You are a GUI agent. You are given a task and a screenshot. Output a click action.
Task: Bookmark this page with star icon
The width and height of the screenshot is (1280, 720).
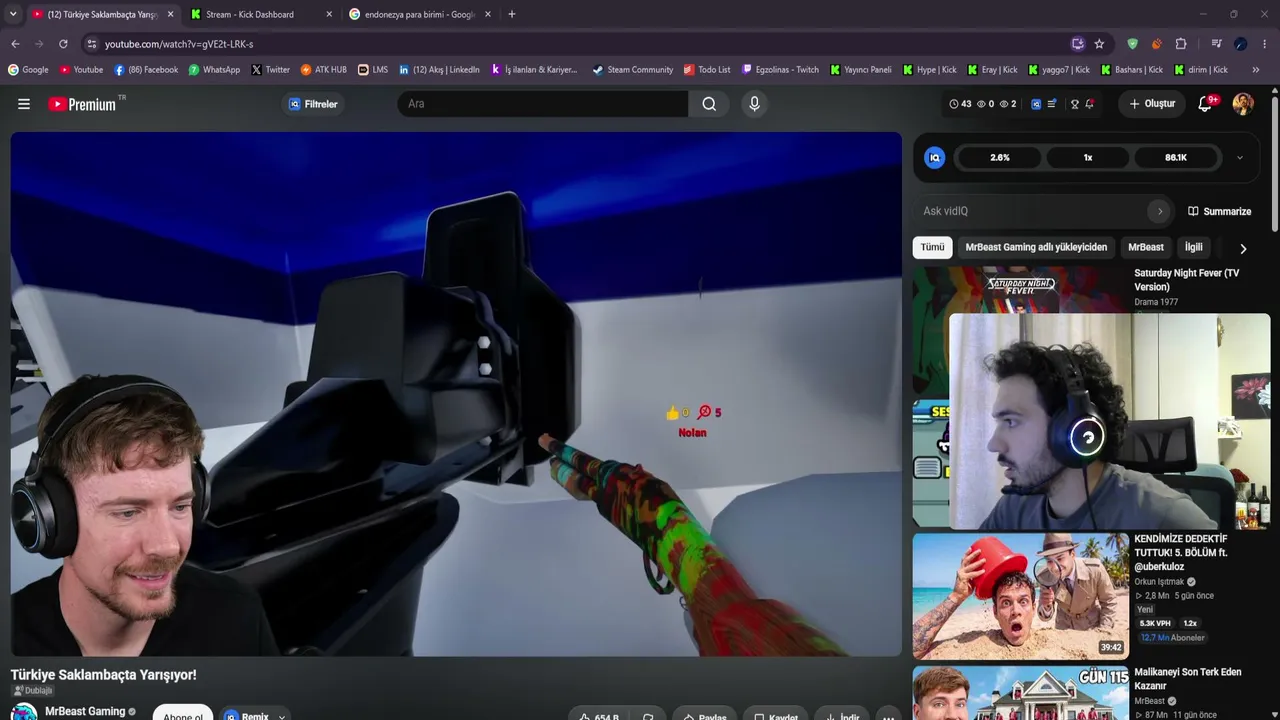click(1099, 44)
